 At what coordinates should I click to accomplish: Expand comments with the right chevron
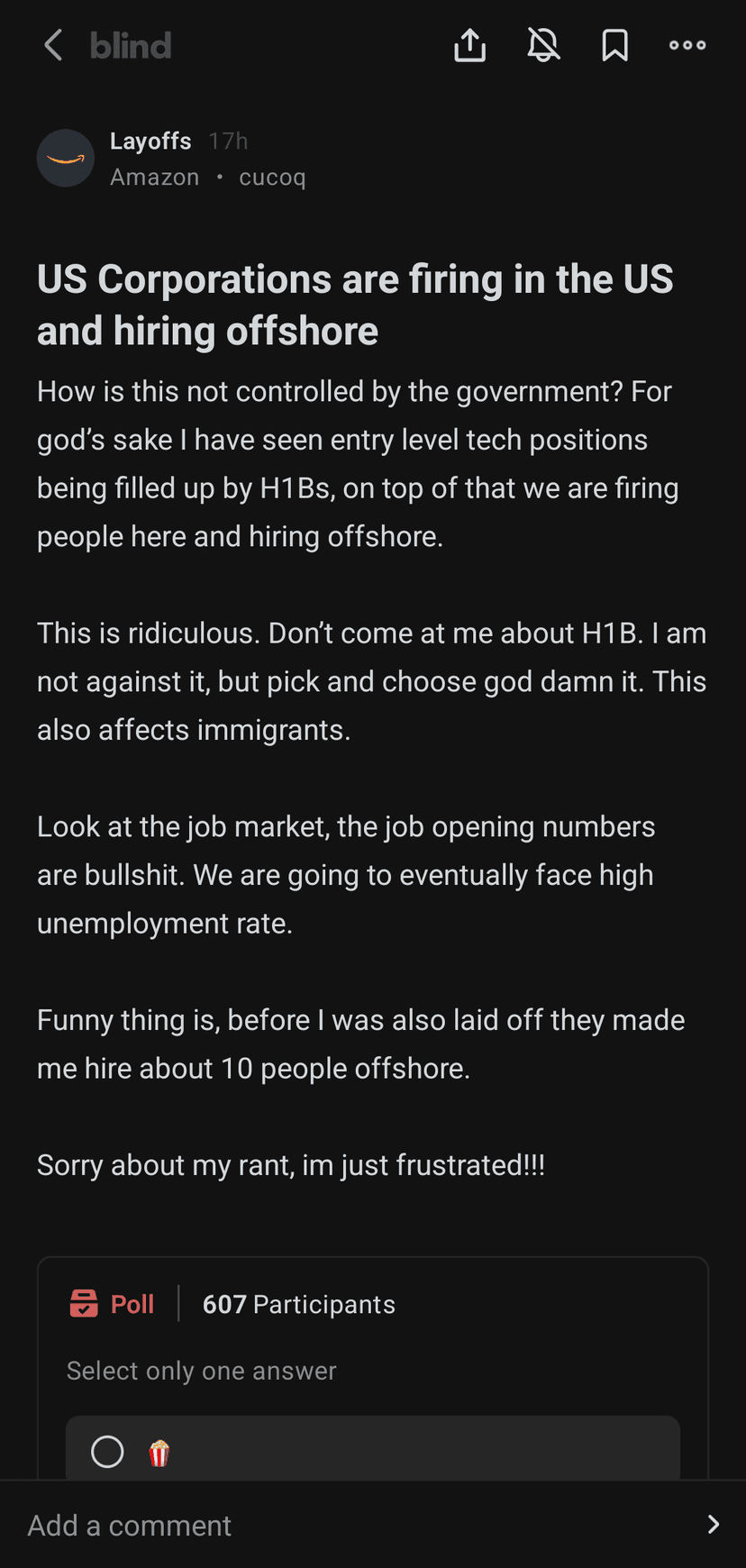(714, 1525)
